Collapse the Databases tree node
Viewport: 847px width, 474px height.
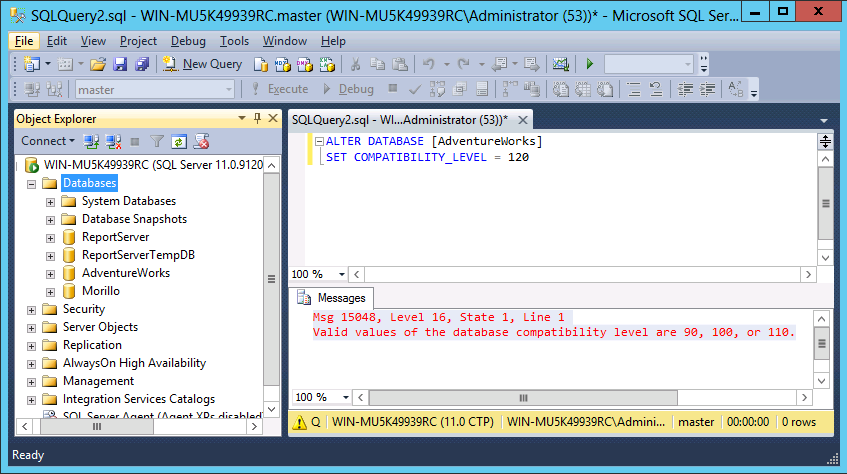pos(31,184)
